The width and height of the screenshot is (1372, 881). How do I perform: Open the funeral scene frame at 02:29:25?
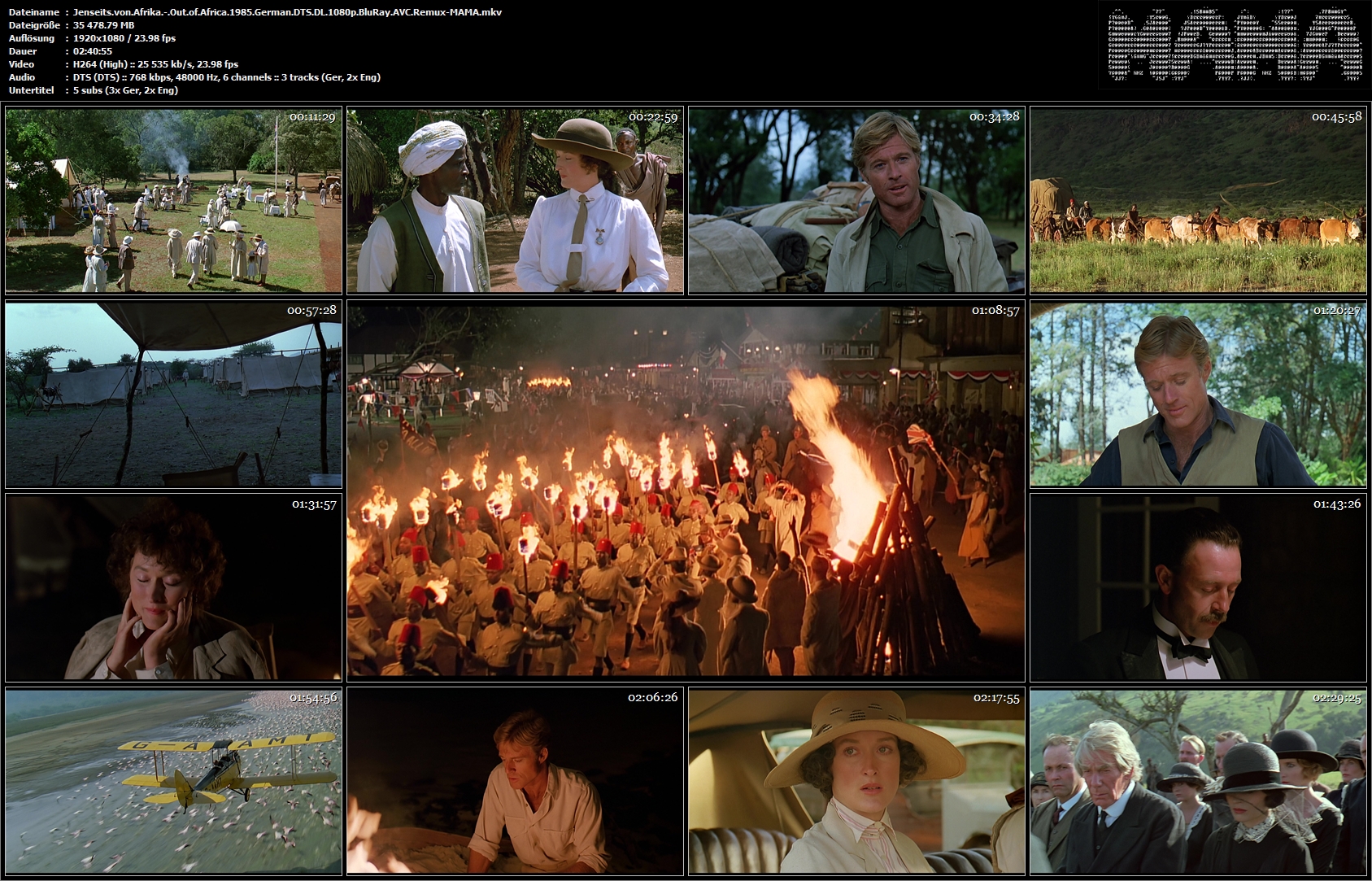click(x=1198, y=781)
